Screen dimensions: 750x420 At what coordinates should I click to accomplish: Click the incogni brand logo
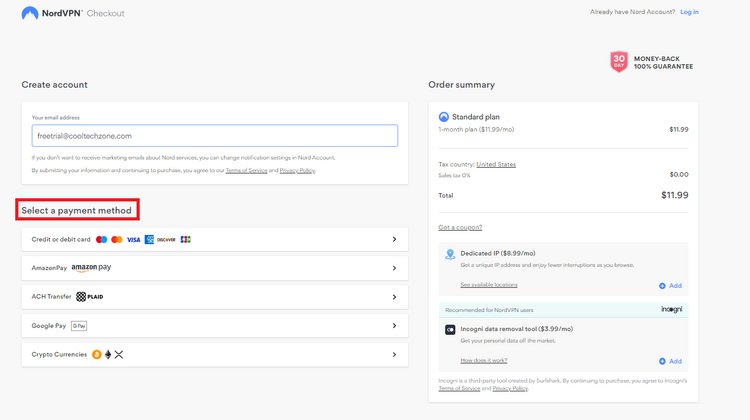672,309
